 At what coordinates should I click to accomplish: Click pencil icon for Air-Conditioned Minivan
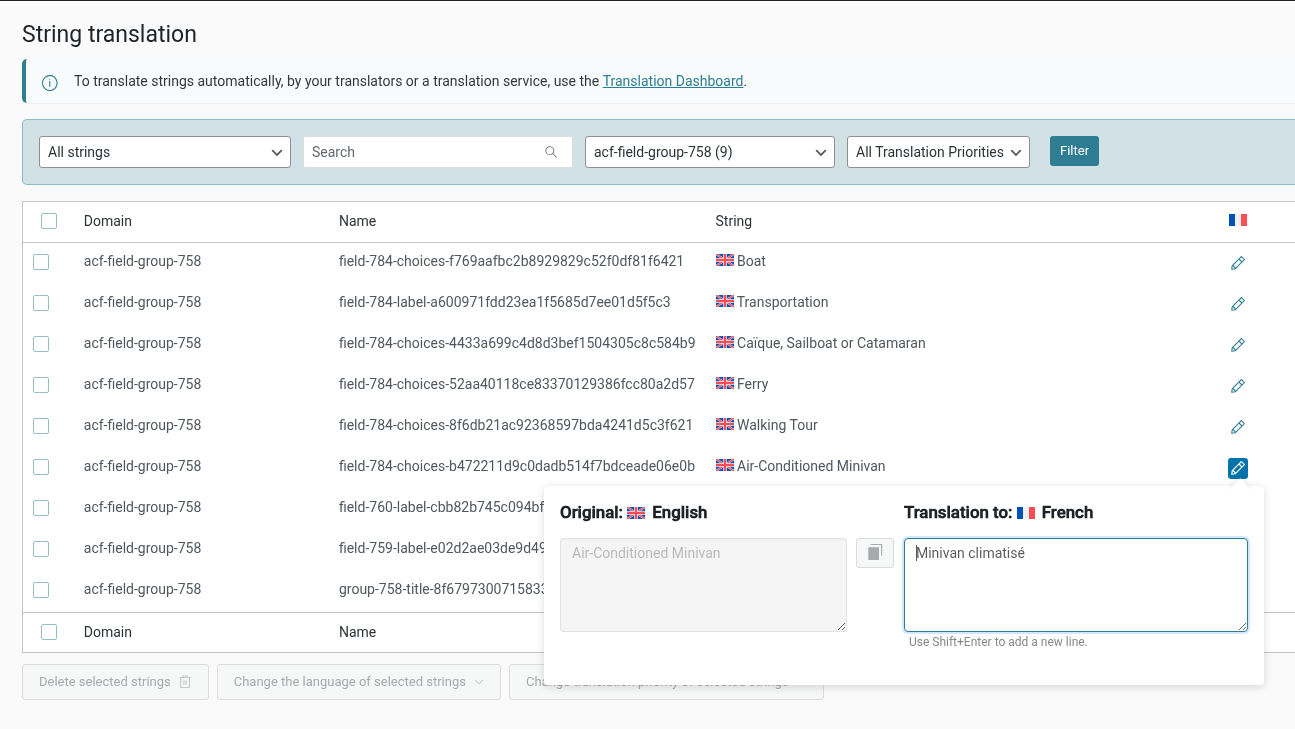click(x=1237, y=468)
